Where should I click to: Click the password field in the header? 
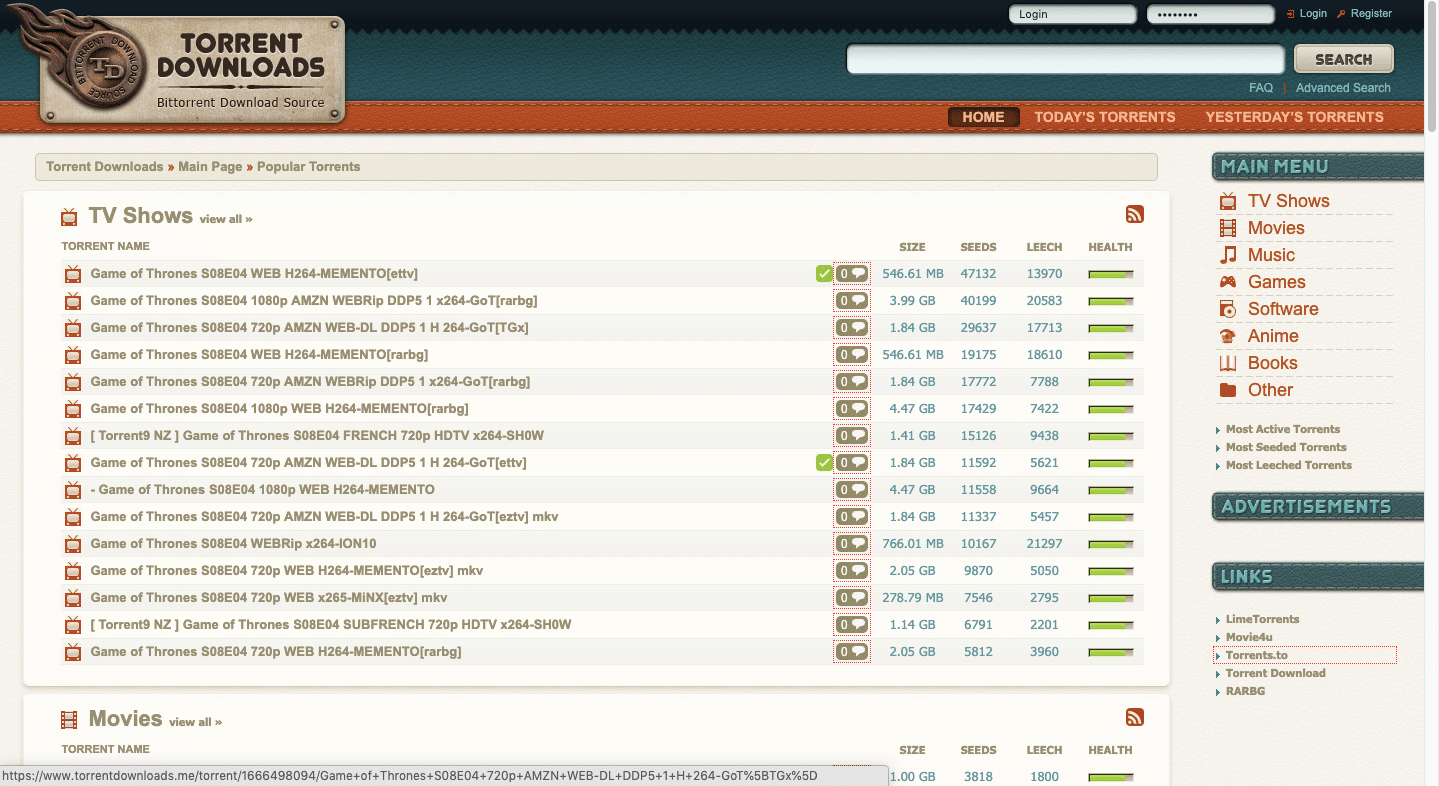tap(1210, 14)
